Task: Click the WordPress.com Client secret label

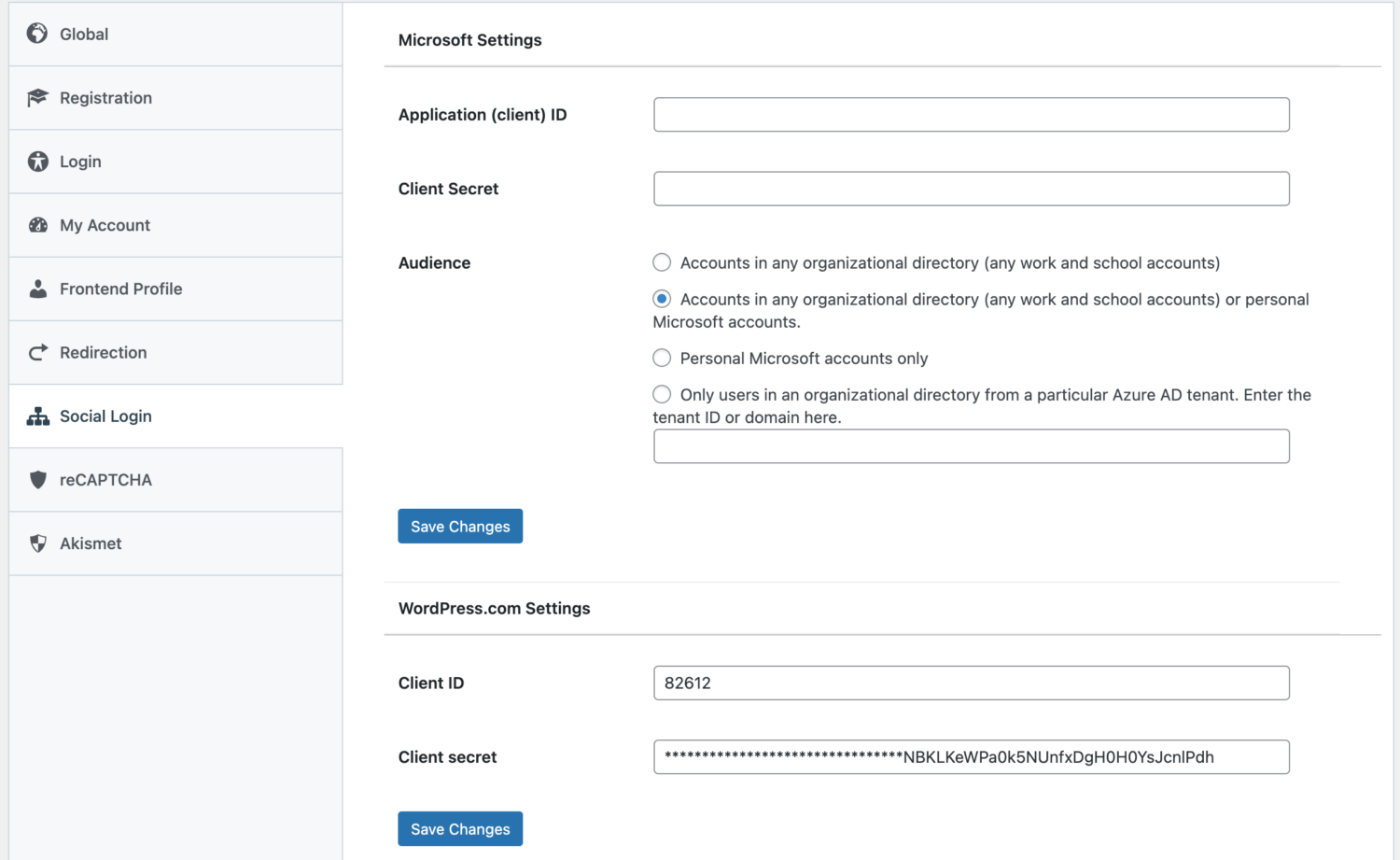Action: [447, 757]
